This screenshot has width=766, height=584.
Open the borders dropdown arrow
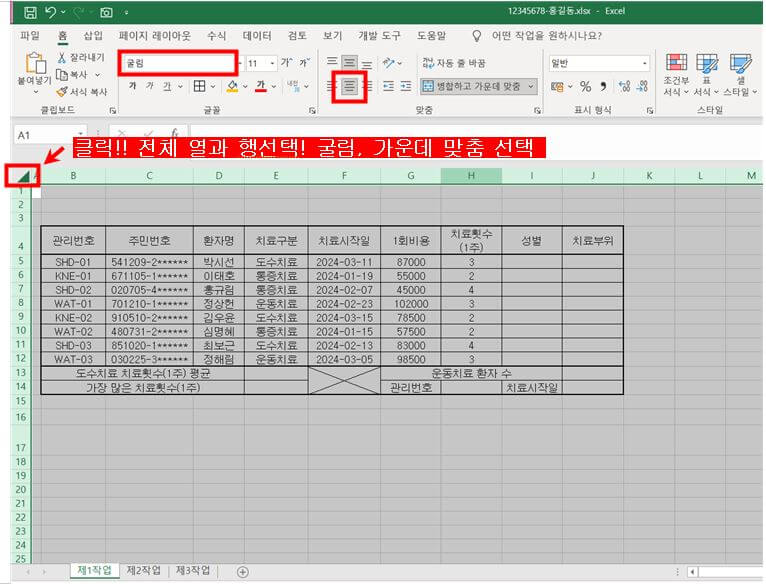point(213,87)
